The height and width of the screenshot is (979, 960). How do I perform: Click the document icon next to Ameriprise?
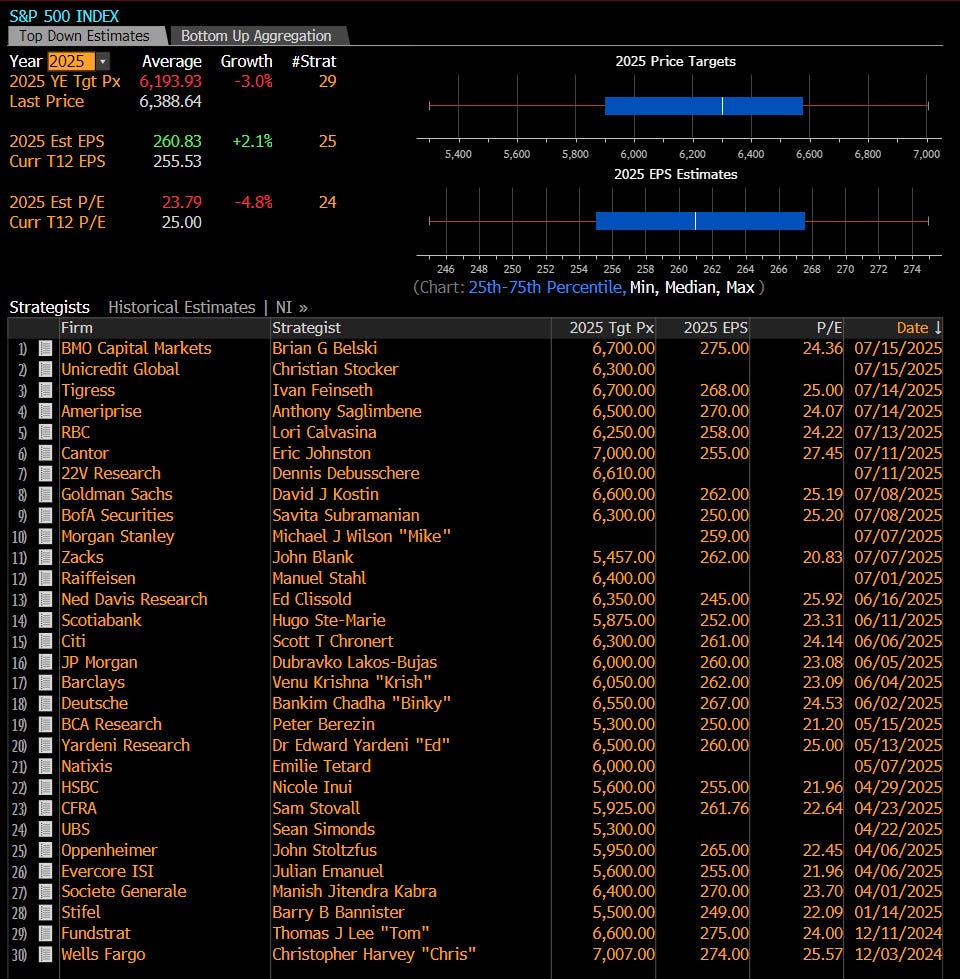pyautogui.click(x=46, y=411)
